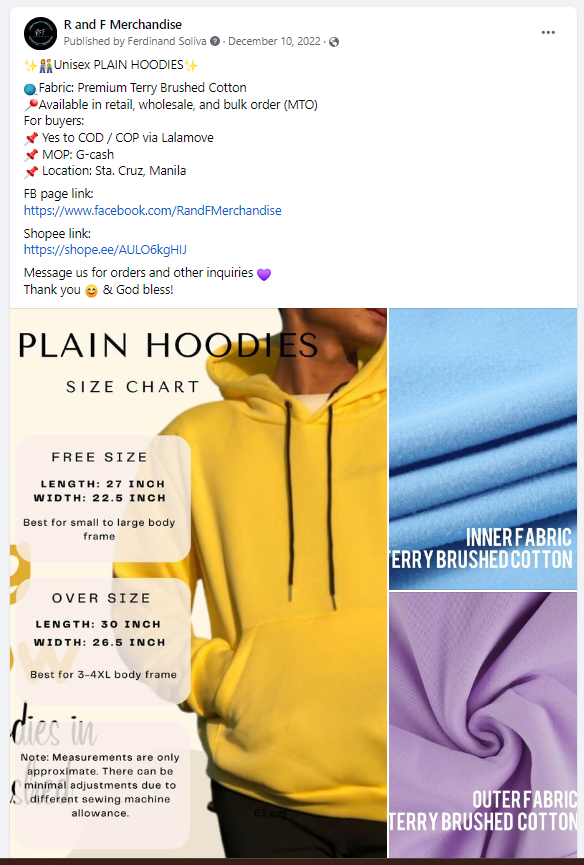The width and height of the screenshot is (584, 865).
Task: Click the sparkles emoji before Unisex PLAIN HOODIES
Action: click(30, 66)
